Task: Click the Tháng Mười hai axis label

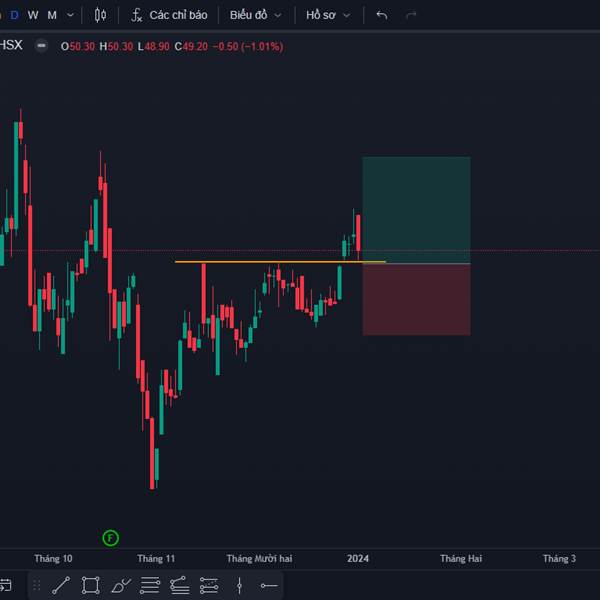Action: [259, 559]
